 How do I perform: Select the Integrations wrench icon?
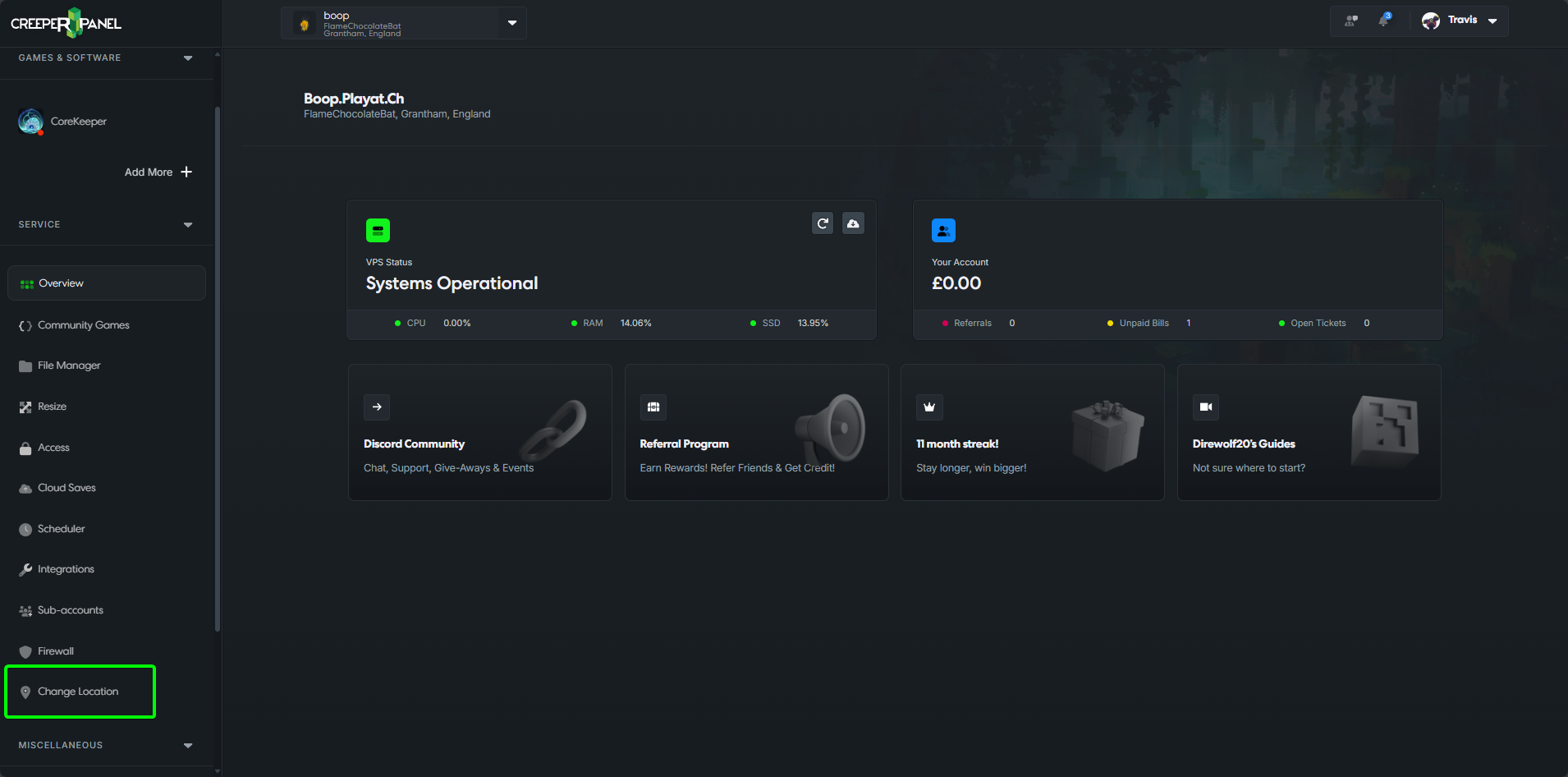25,568
